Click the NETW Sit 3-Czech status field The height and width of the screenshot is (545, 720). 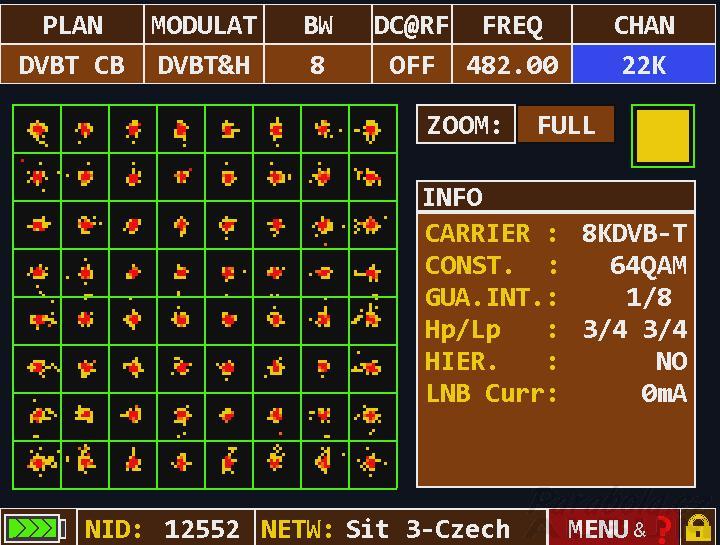[400, 528]
